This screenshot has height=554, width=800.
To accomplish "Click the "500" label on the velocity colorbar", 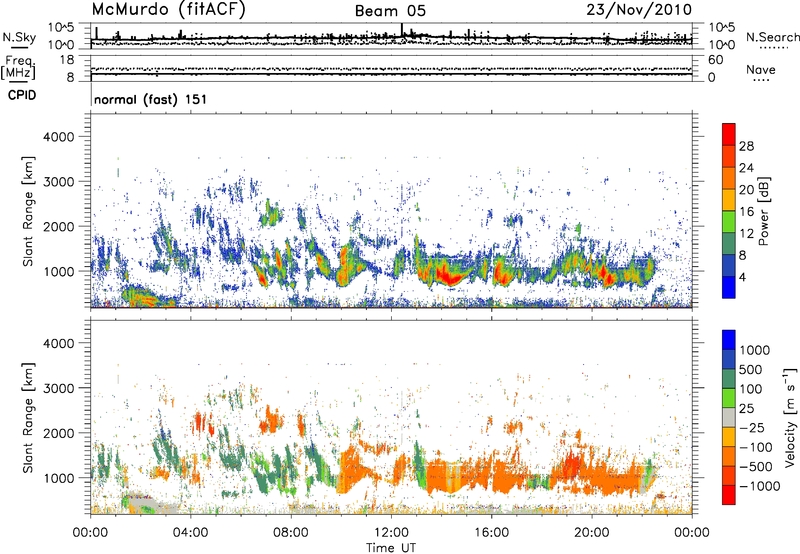I will point(751,370).
